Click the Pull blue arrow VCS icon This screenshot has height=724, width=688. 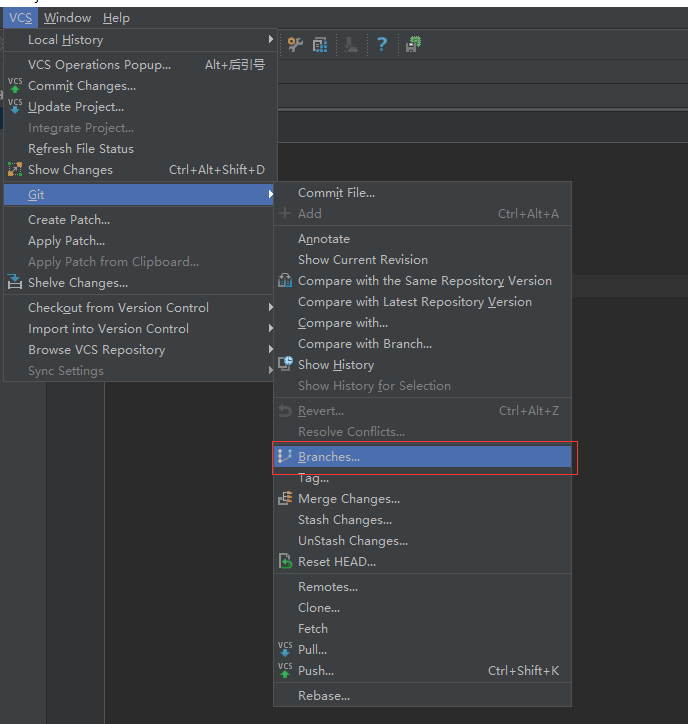285,649
